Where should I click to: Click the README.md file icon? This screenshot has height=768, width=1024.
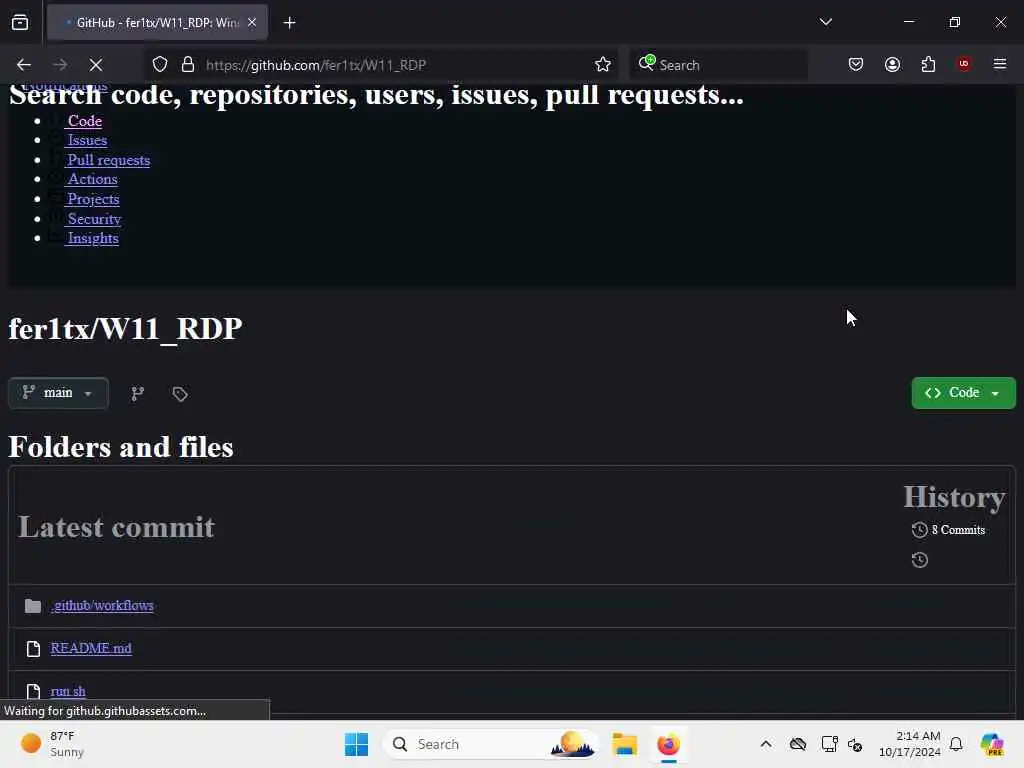33,648
